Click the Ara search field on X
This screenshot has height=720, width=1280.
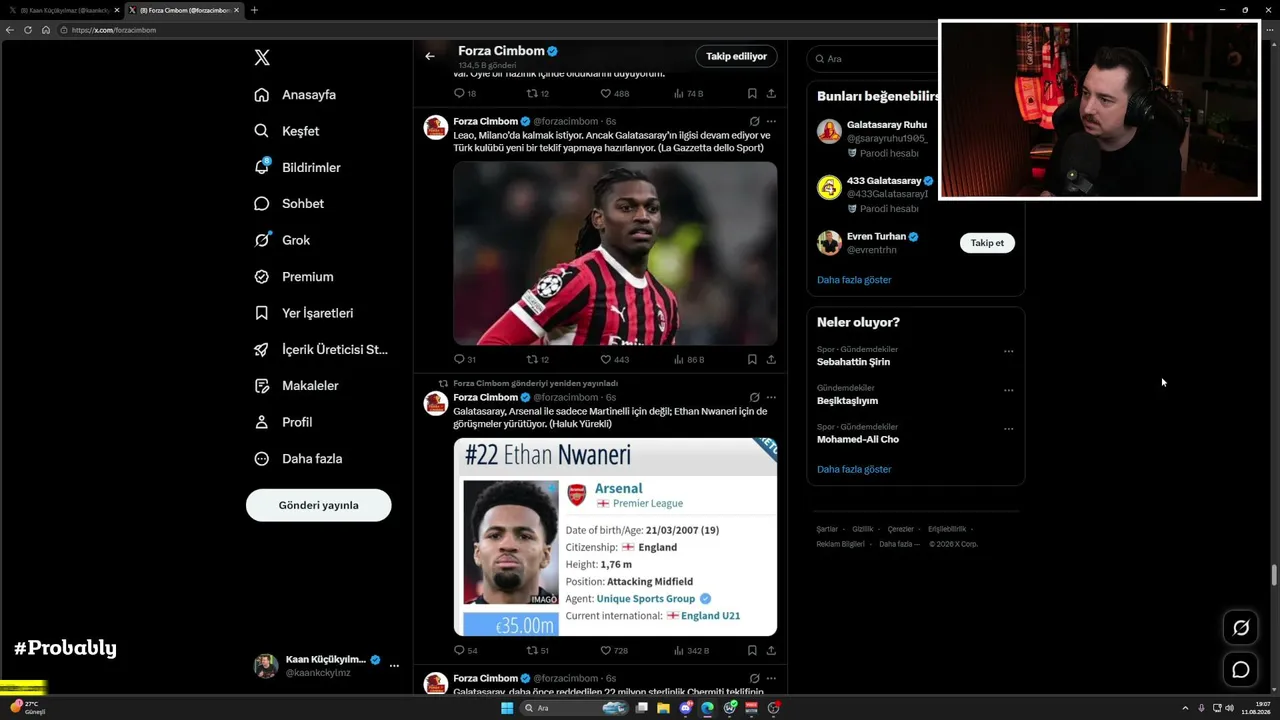pyautogui.click(x=873, y=59)
